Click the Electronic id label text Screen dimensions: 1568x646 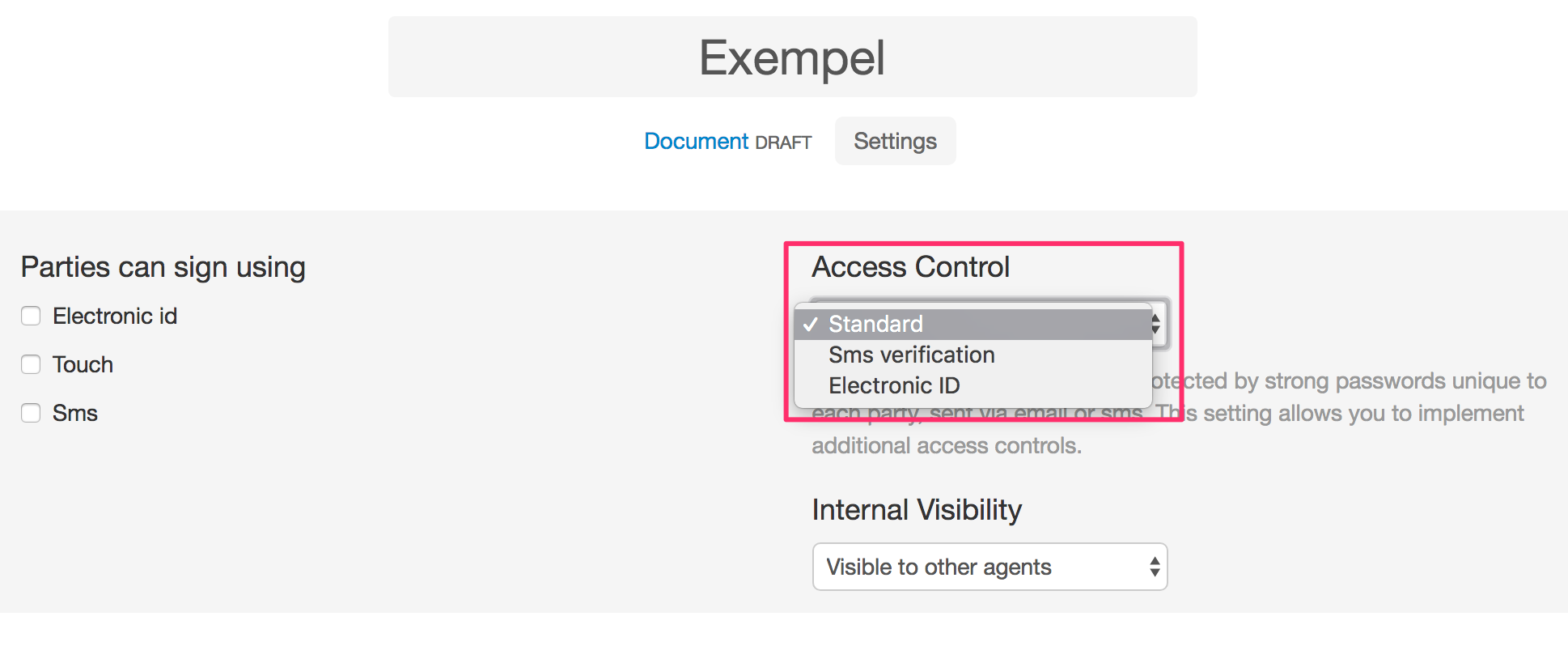pos(115,316)
